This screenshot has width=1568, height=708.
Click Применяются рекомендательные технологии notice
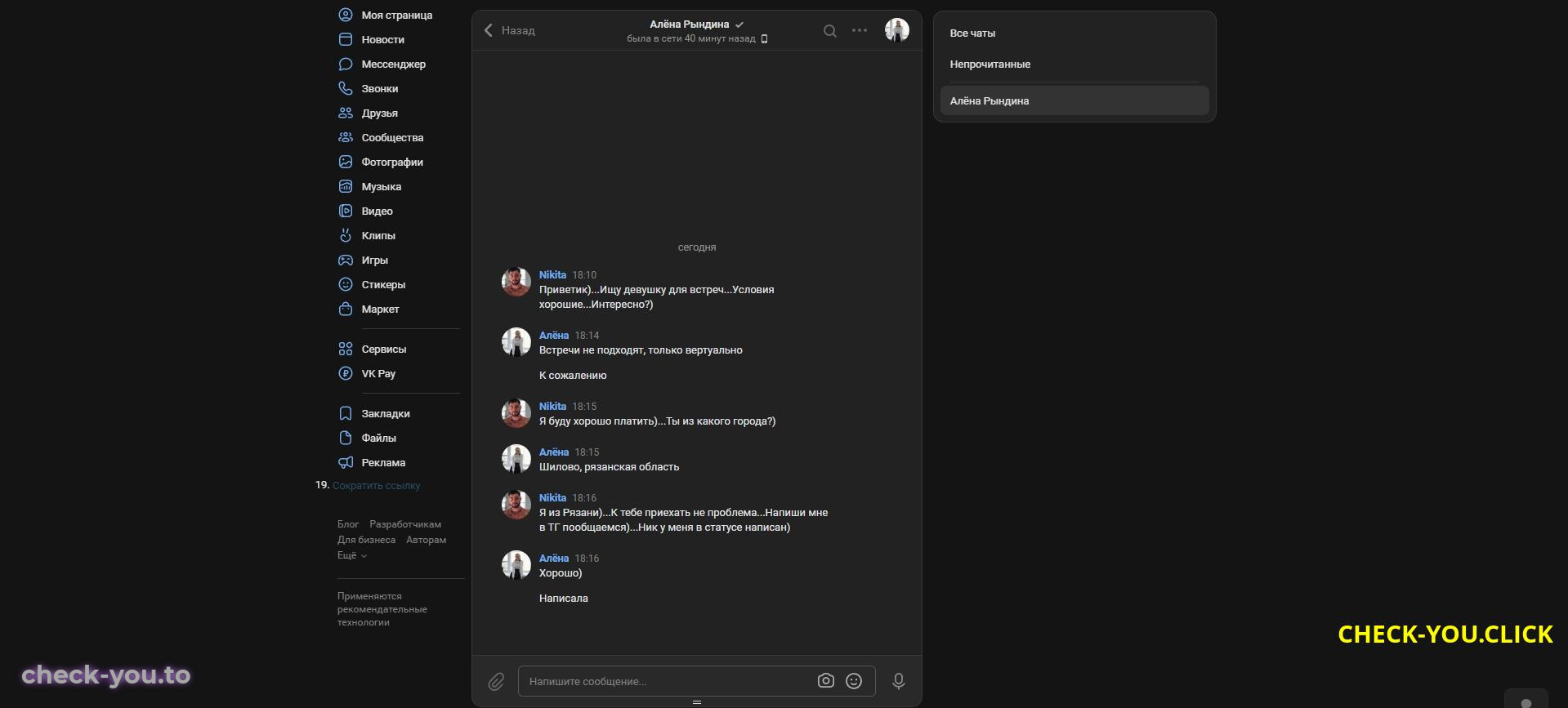pos(382,609)
